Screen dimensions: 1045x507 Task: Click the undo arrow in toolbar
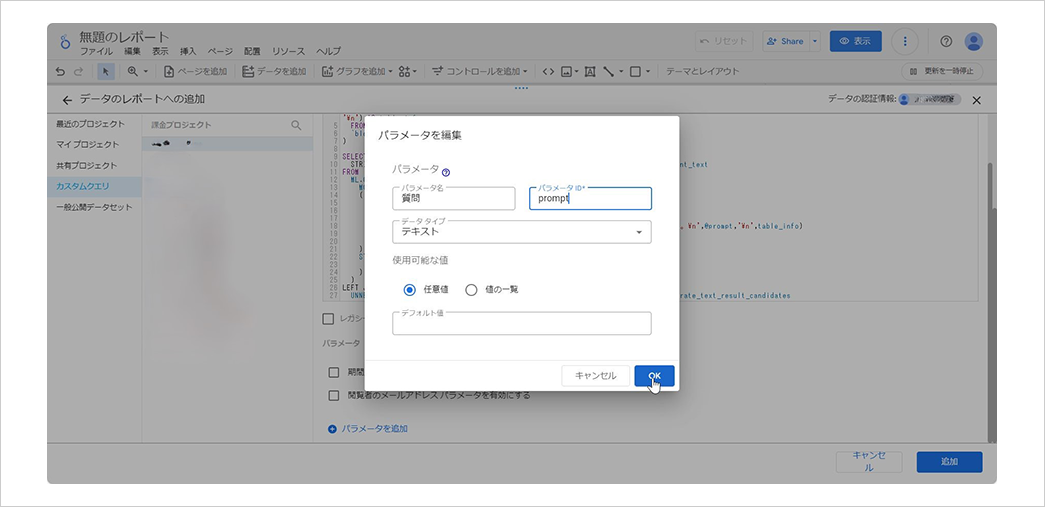tap(61, 71)
